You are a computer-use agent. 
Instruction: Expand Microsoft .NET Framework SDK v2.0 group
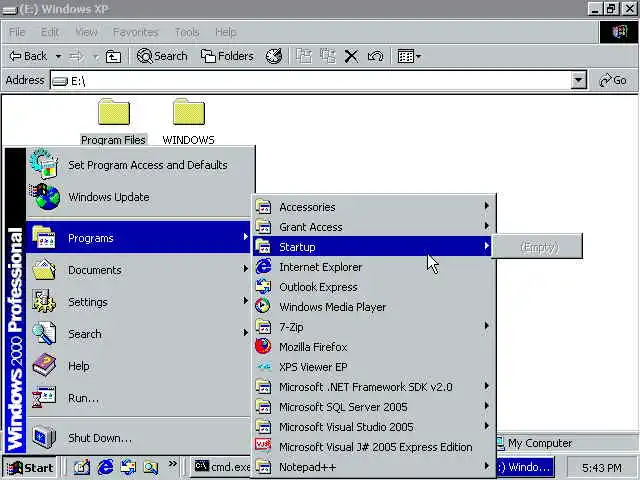point(372,387)
